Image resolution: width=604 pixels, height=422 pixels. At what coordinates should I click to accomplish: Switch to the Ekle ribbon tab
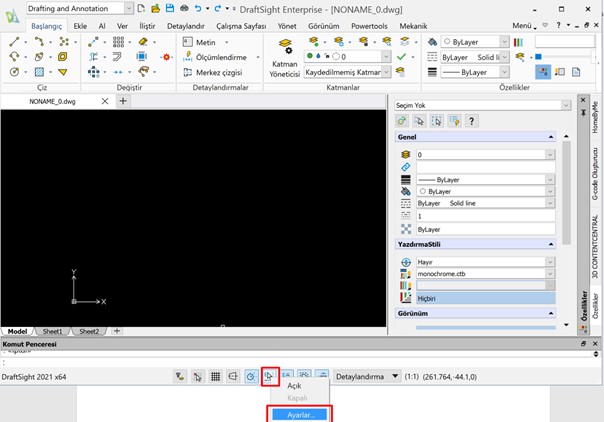pyautogui.click(x=79, y=26)
